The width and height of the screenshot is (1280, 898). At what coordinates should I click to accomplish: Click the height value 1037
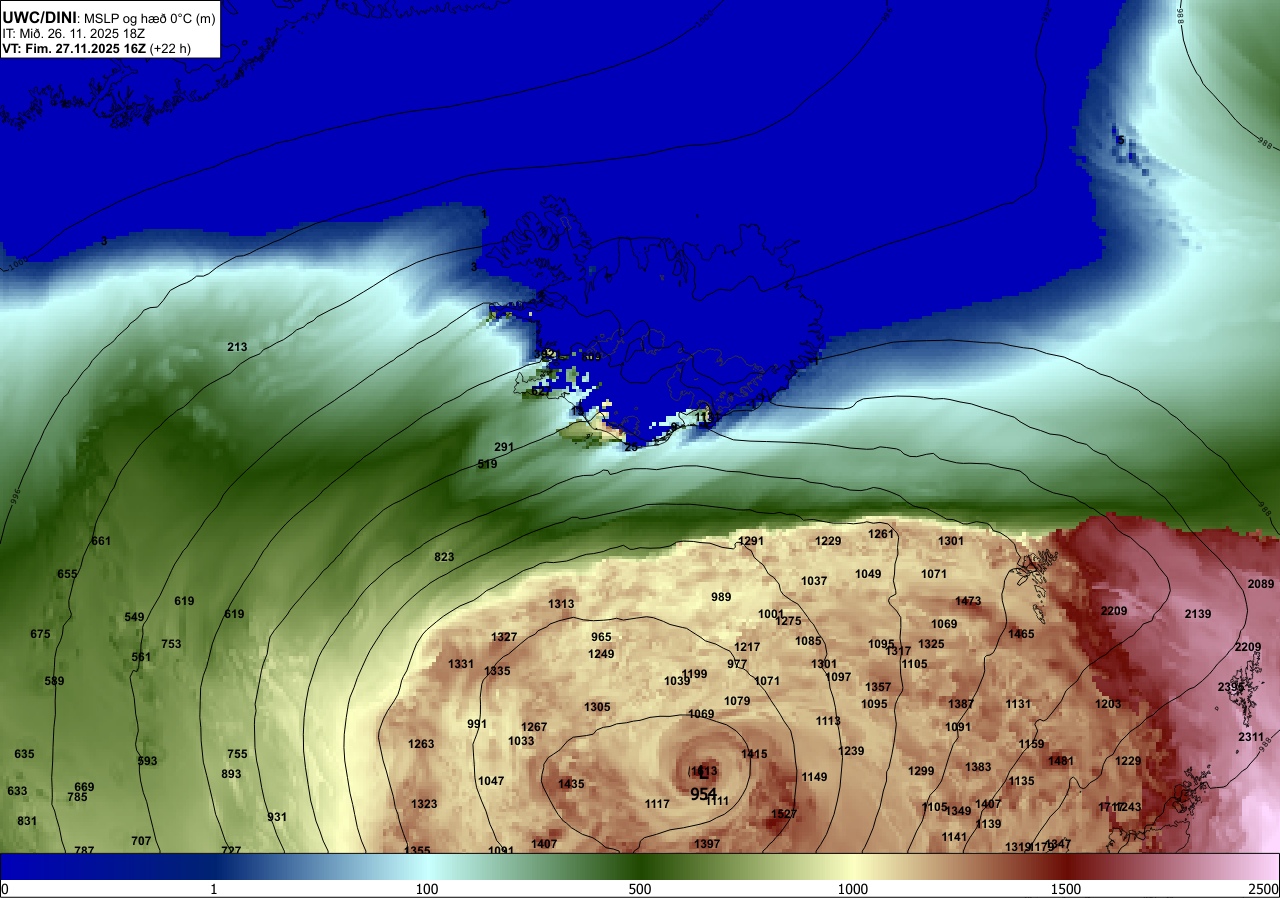coord(814,581)
